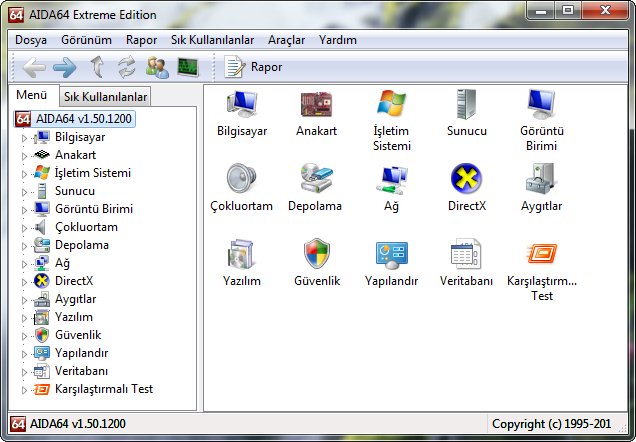Open İşletim Sistemi icon in right pane
The image size is (636, 442).
[x=391, y=103]
